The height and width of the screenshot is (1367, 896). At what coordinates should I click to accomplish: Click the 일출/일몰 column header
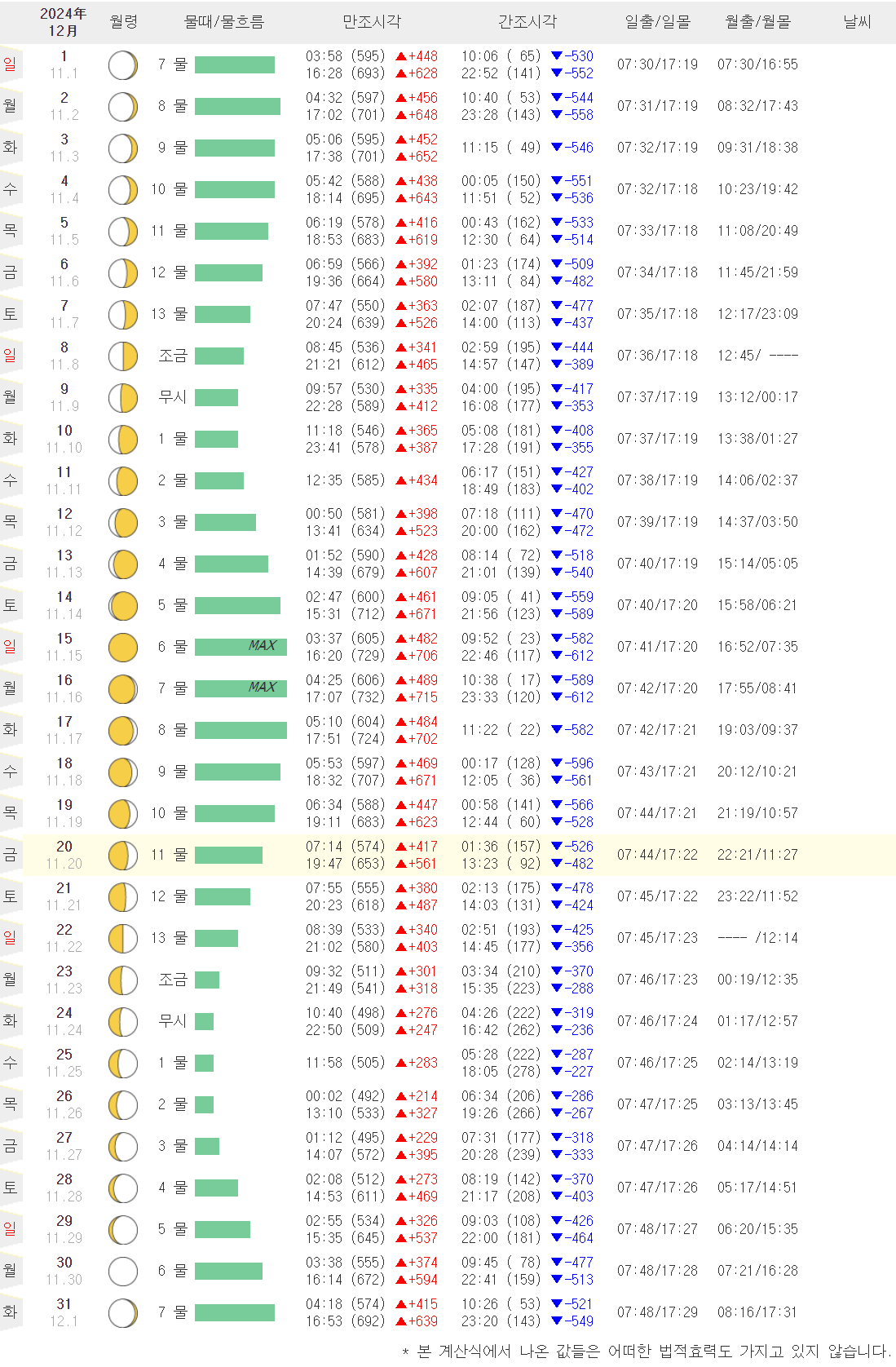pyautogui.click(x=657, y=22)
